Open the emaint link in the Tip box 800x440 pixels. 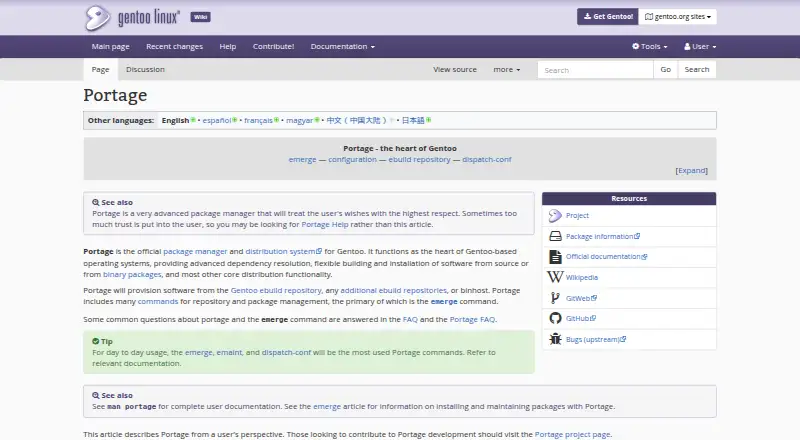[x=229, y=352]
